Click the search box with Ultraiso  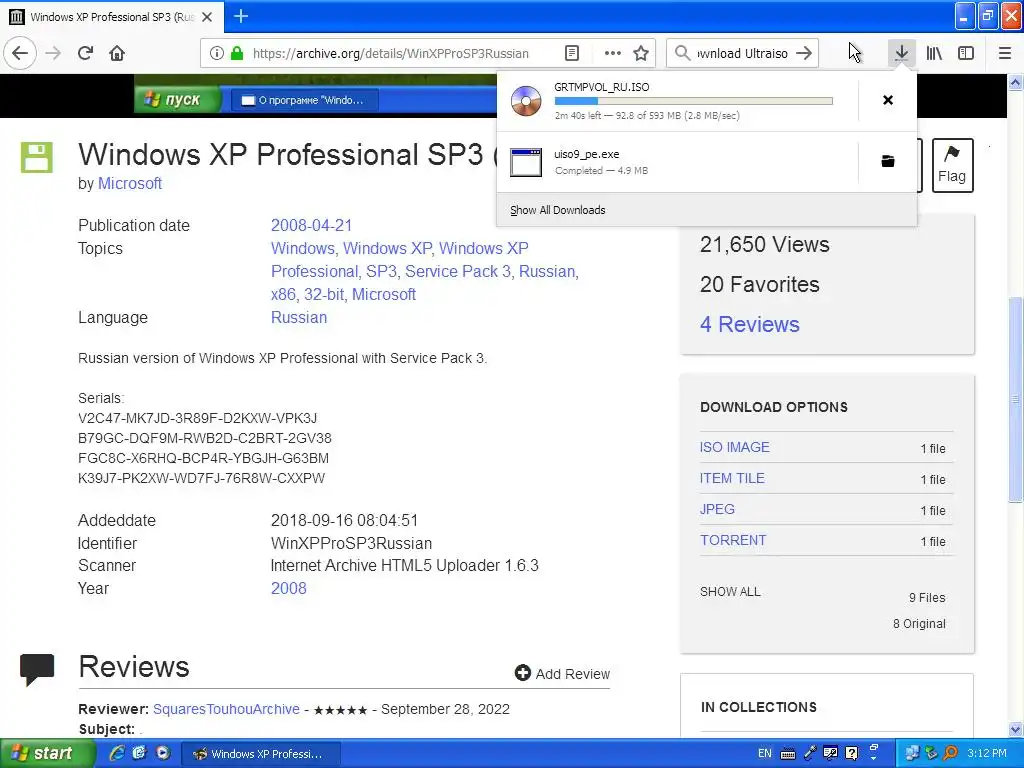coord(742,53)
